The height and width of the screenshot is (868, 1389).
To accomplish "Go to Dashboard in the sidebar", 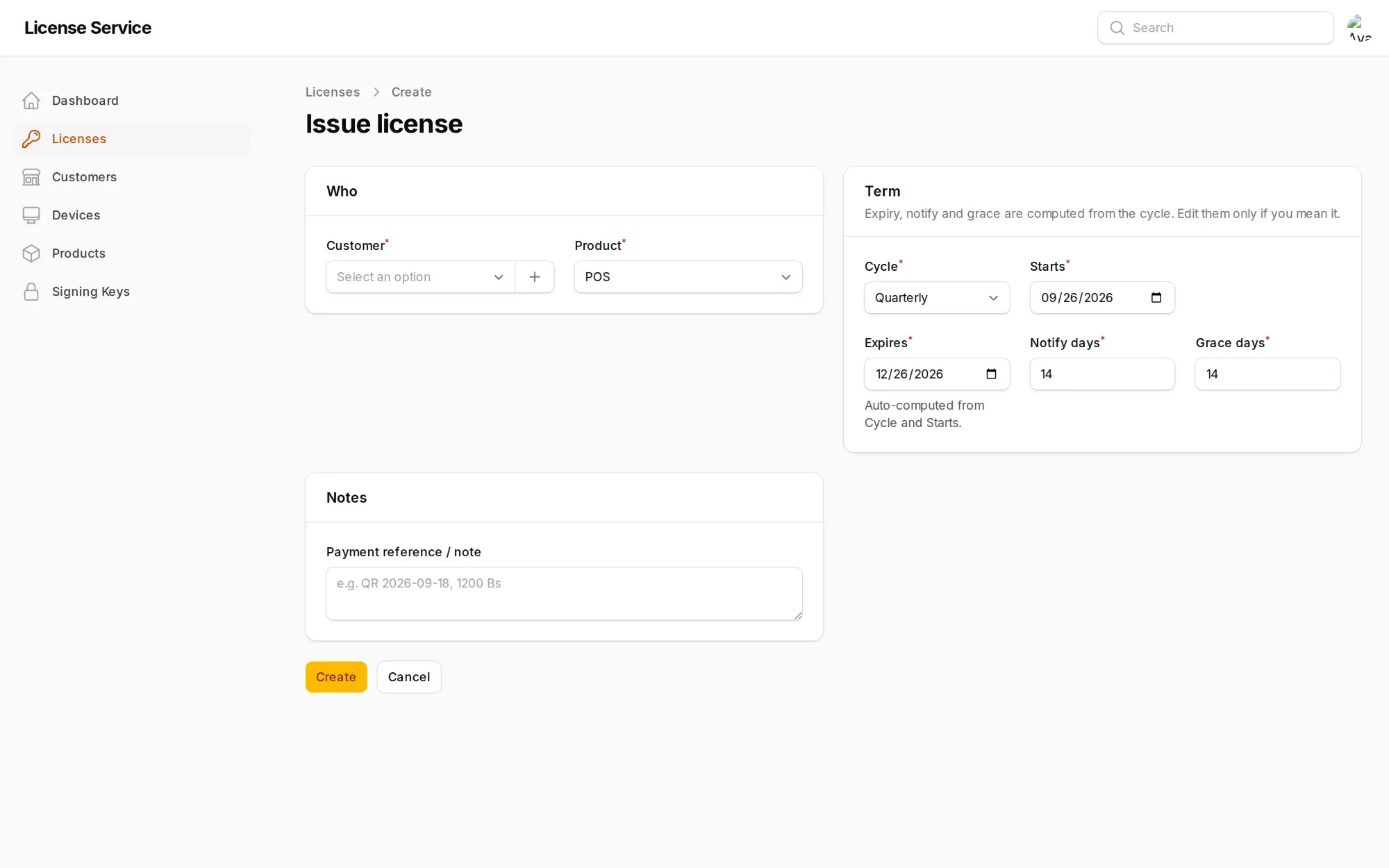I will coord(132,101).
